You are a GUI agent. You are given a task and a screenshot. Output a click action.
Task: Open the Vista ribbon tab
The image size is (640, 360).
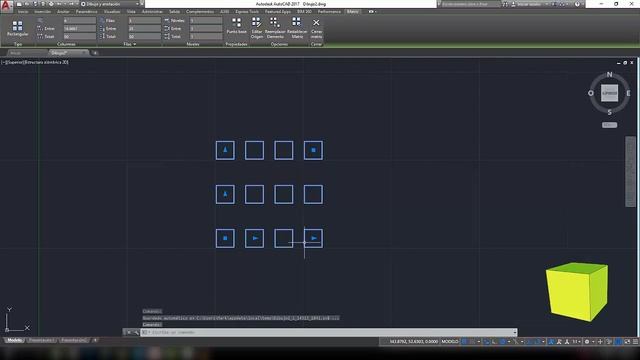point(131,12)
